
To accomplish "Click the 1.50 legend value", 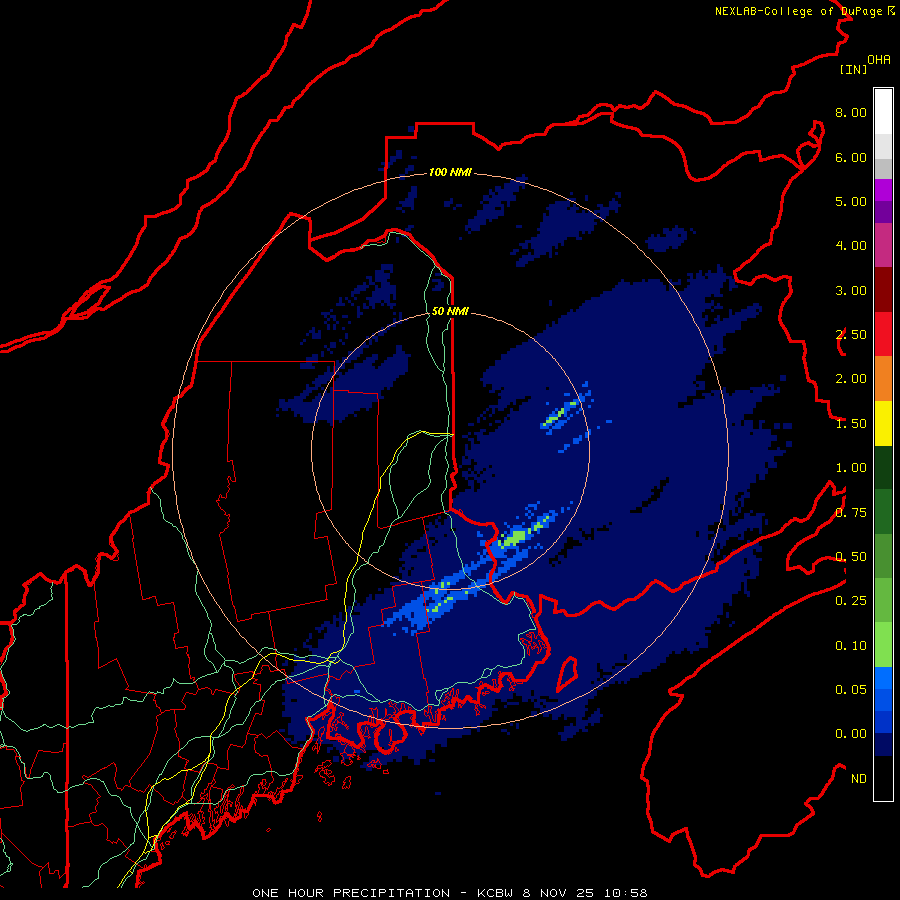I will (851, 424).
